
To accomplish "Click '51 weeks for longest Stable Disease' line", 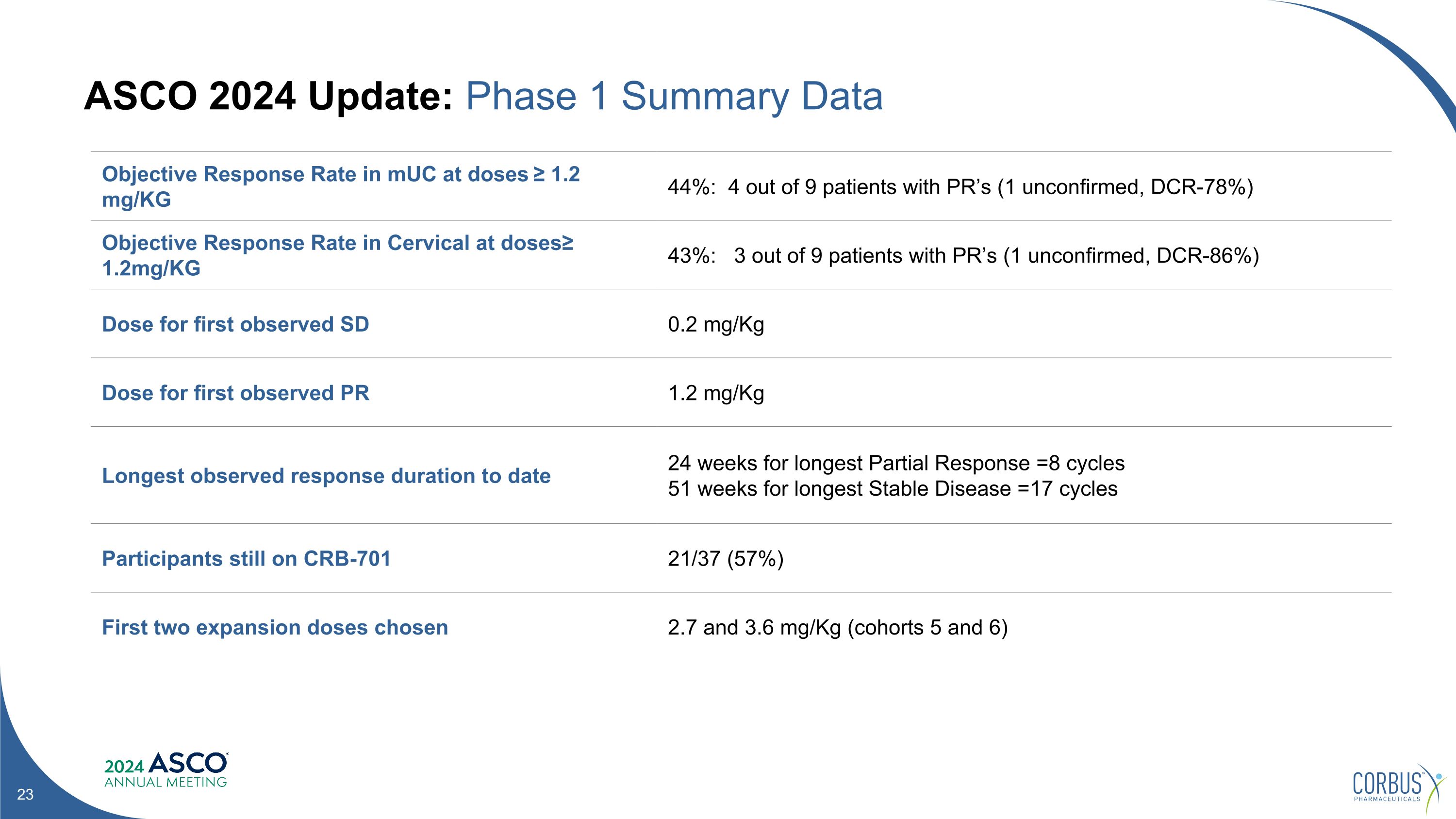I will tap(893, 489).
